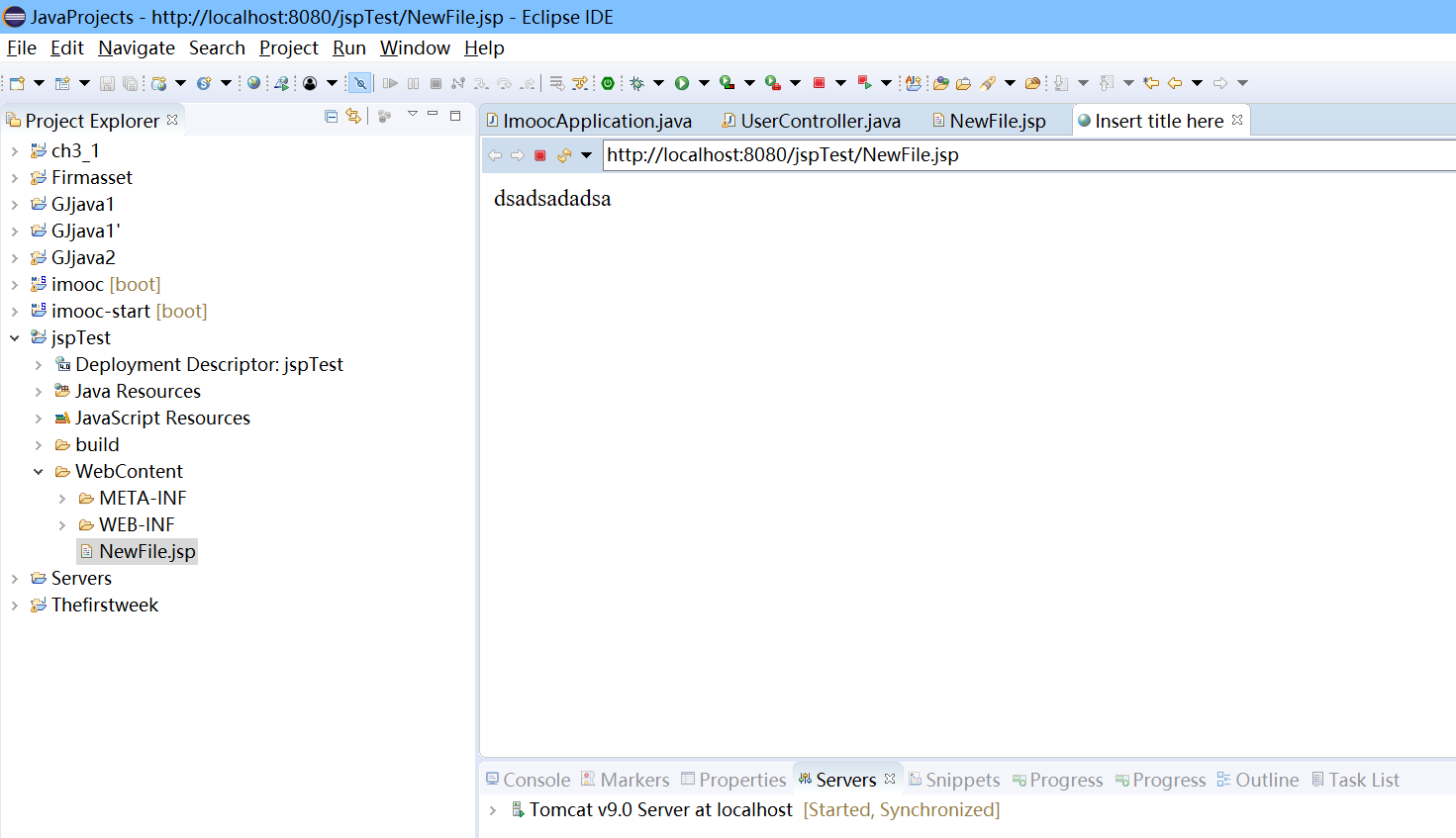
Task: Click the Suspend debug icon
Action: coord(413,83)
